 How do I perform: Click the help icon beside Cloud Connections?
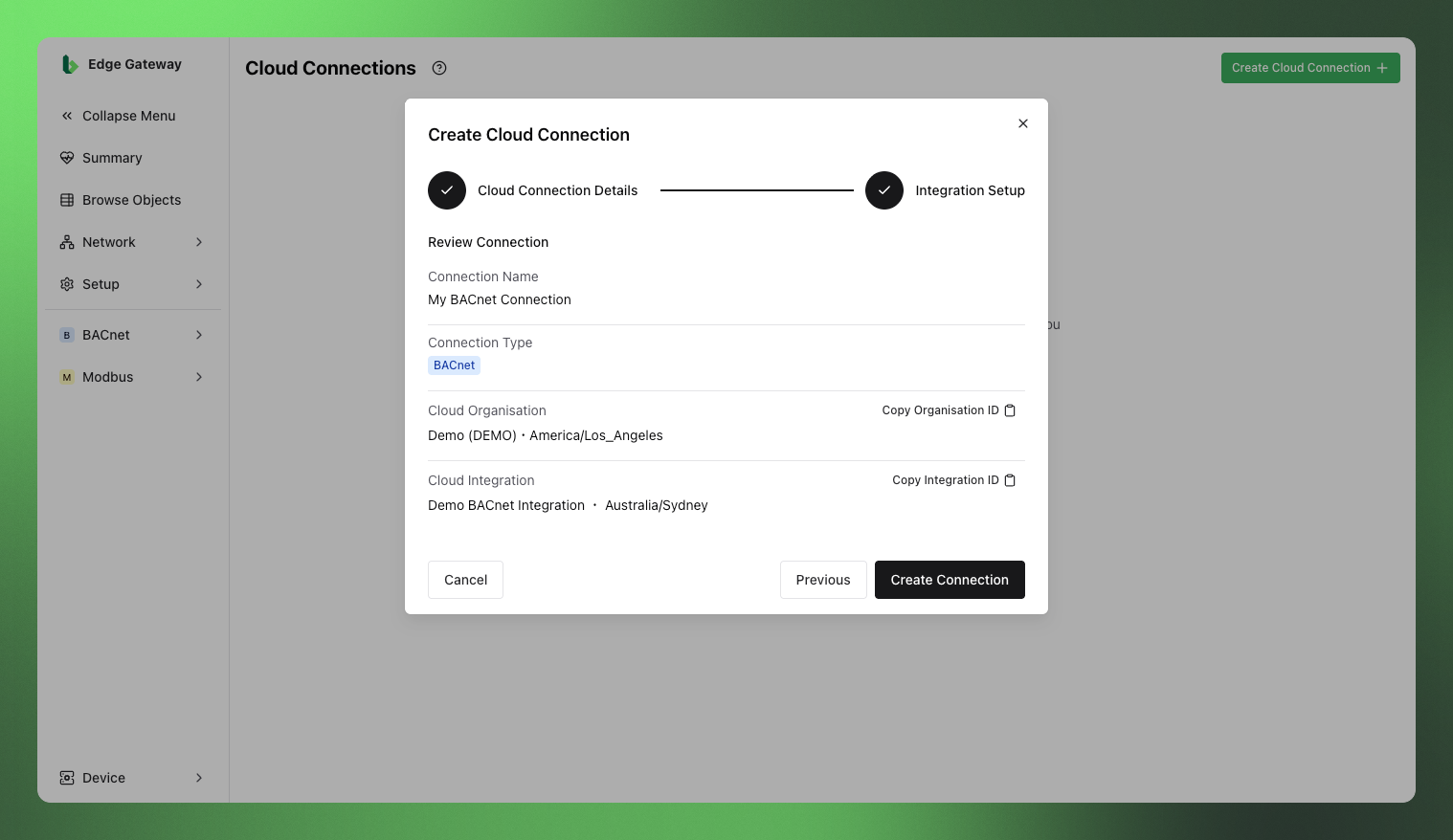coord(439,68)
